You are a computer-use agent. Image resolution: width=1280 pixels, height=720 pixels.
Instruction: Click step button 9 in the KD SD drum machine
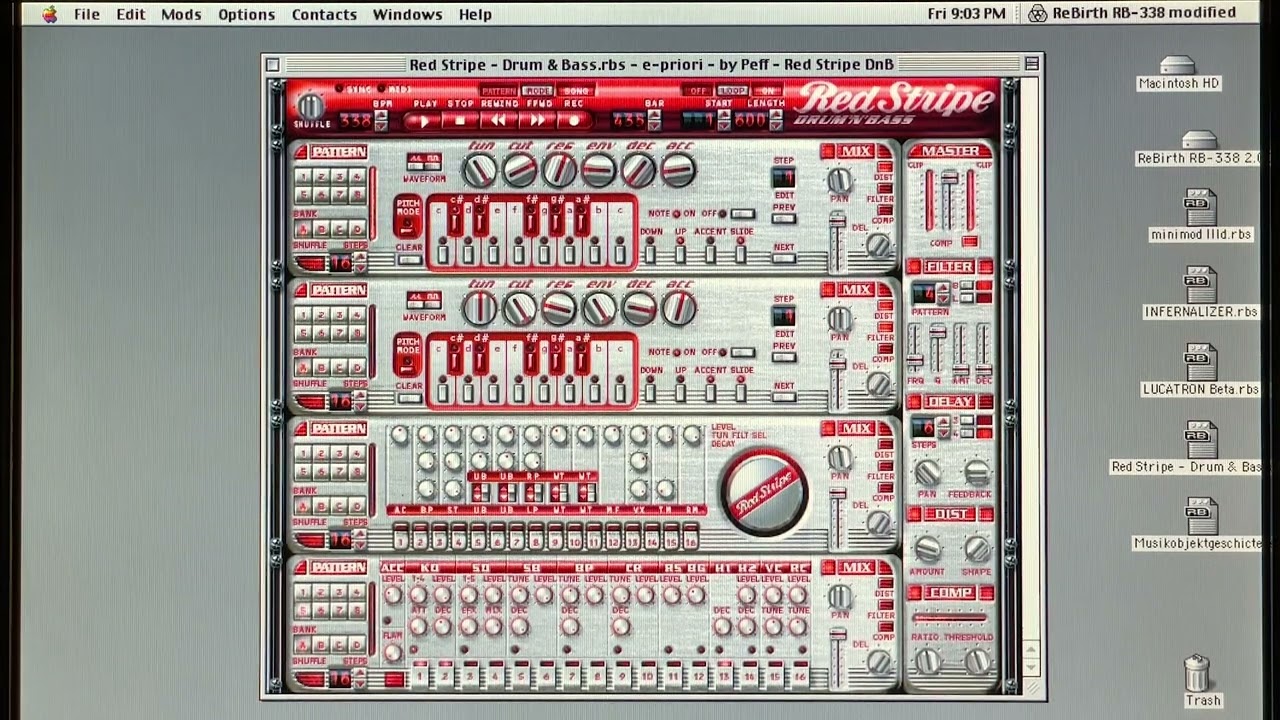pos(622,677)
